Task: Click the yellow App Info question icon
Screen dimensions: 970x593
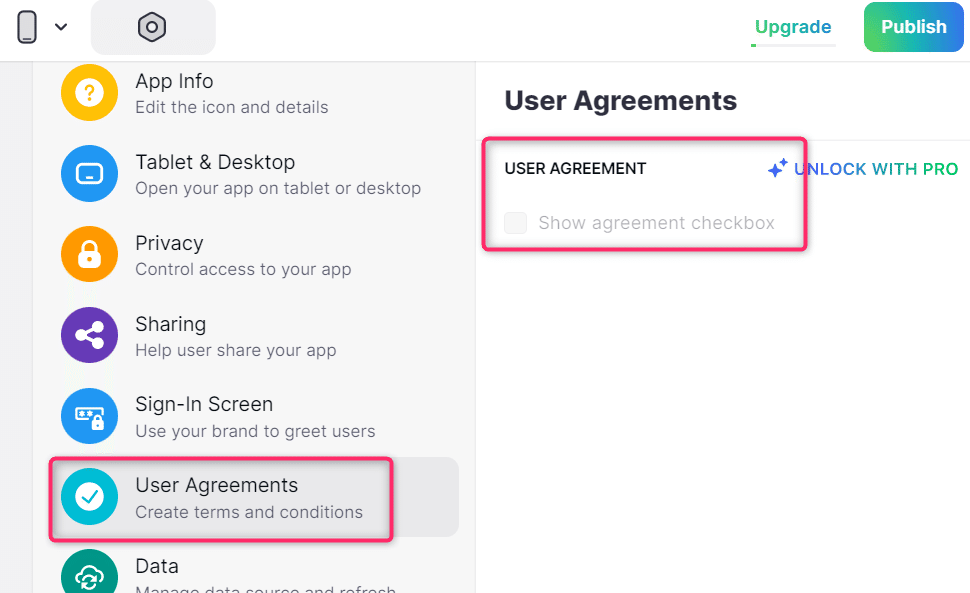Action: pyautogui.click(x=90, y=93)
